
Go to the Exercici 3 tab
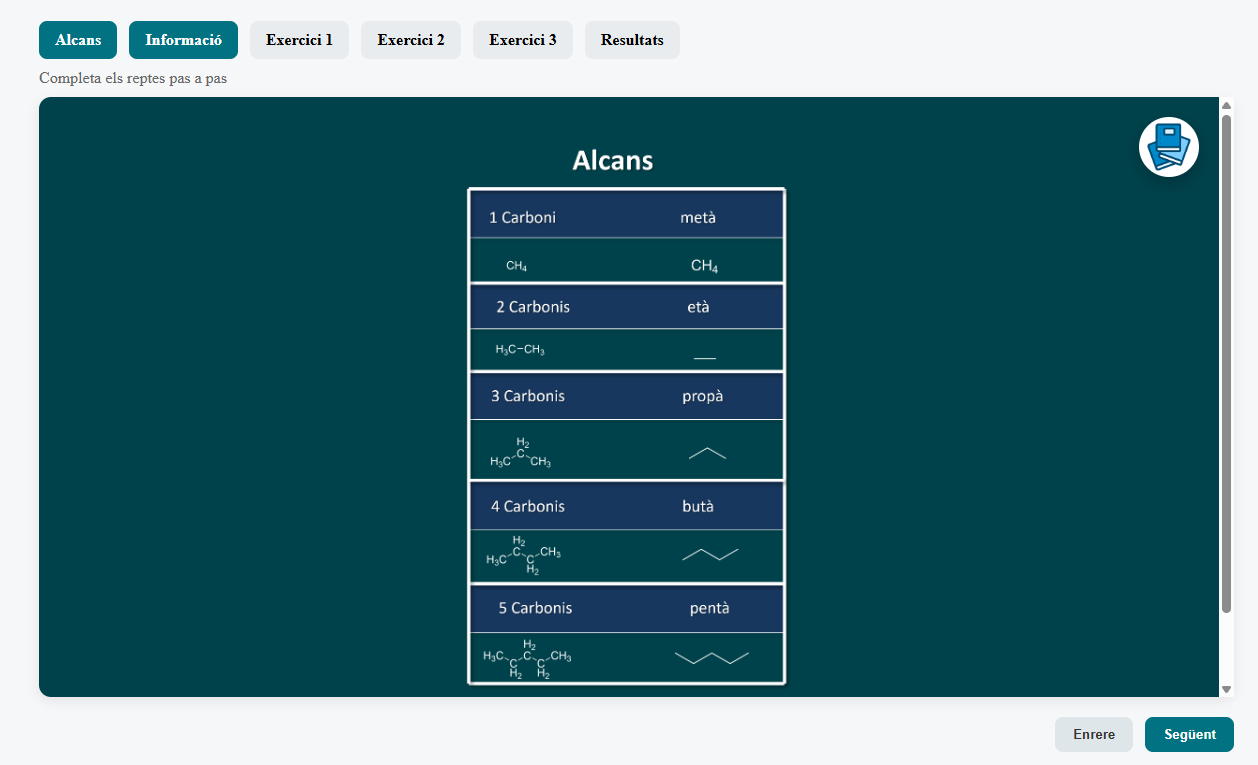pos(523,40)
